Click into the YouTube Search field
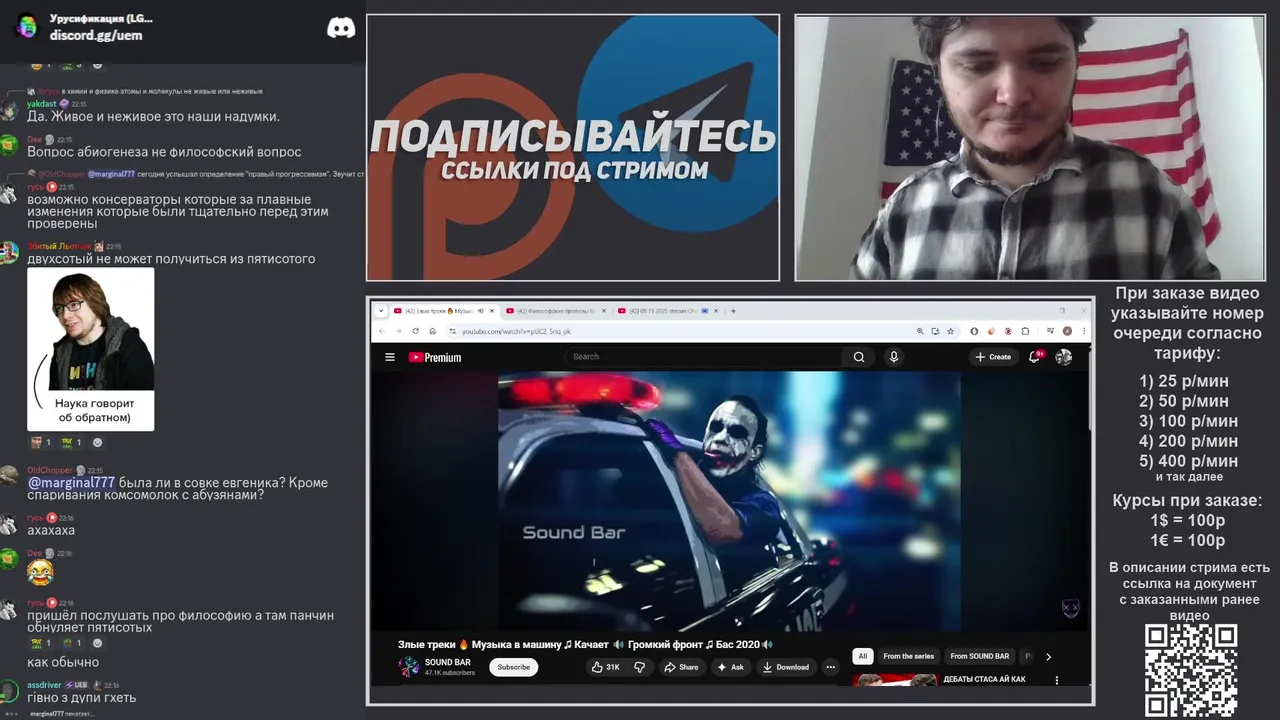 click(705, 357)
